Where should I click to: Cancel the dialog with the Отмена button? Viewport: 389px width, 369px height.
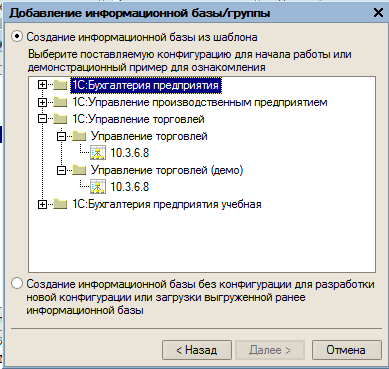point(346,350)
